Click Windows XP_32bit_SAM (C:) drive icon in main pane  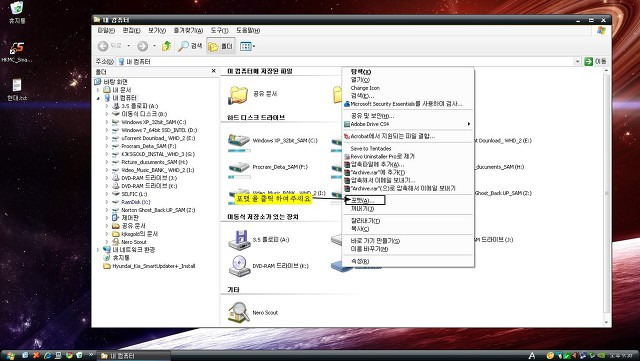pyautogui.click(x=239, y=141)
